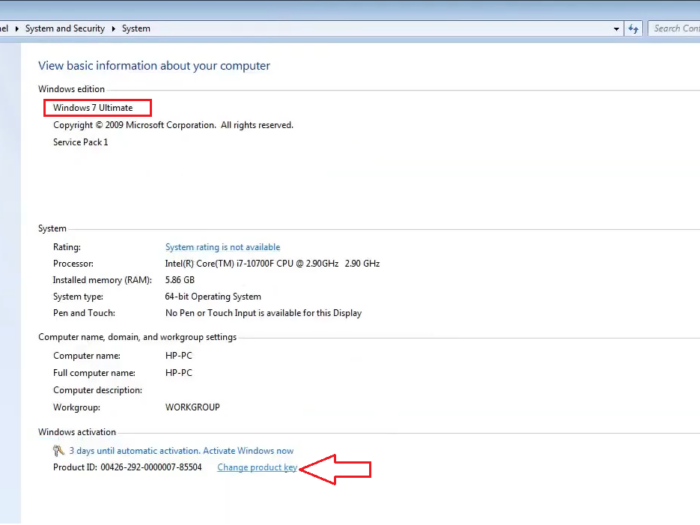Expand the arrow before System and Security breadcrumb
This screenshot has width=700, height=525.
click(x=17, y=29)
